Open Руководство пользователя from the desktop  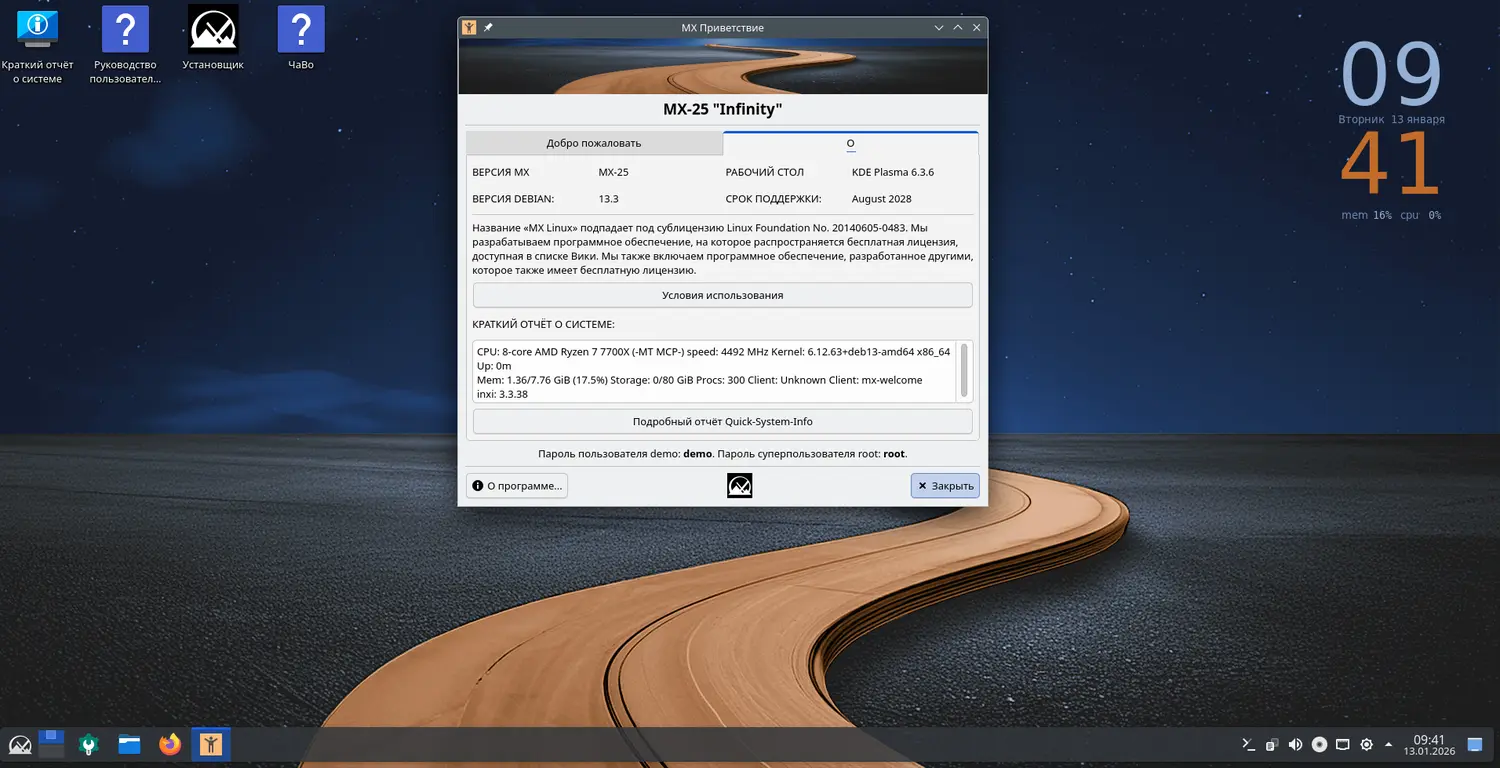coord(124,27)
